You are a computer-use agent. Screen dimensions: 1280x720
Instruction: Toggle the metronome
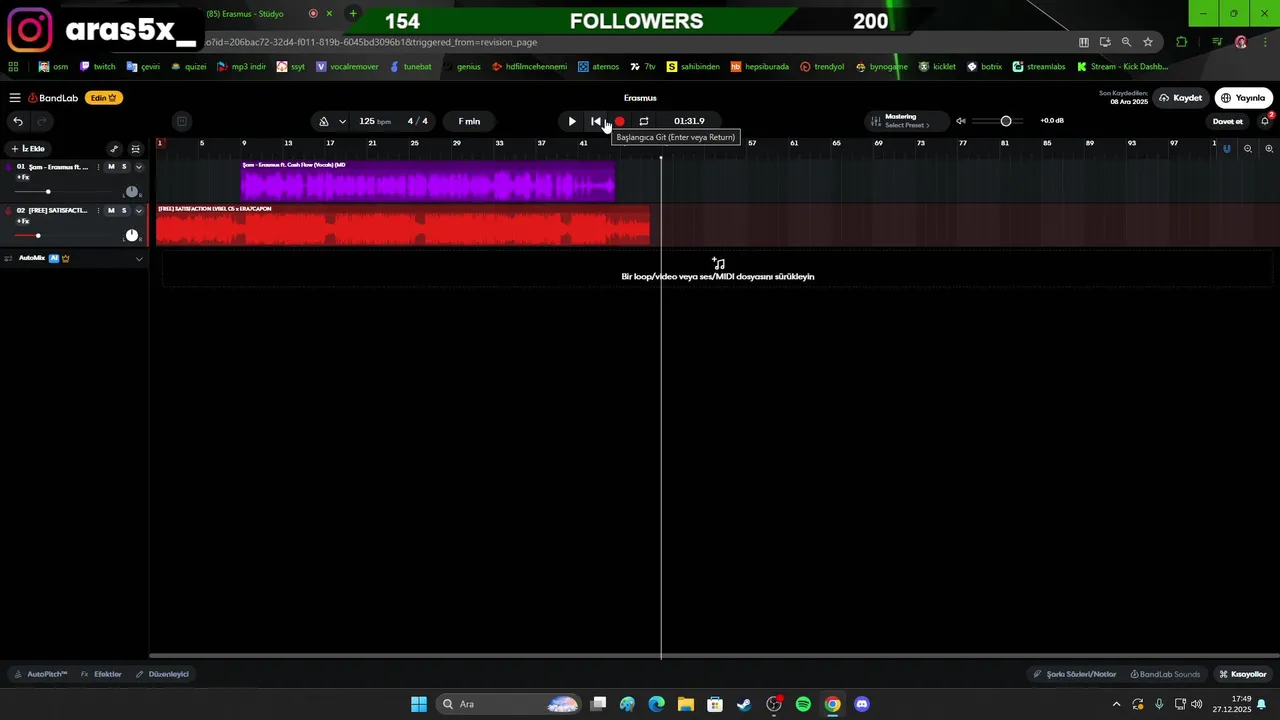(x=324, y=121)
